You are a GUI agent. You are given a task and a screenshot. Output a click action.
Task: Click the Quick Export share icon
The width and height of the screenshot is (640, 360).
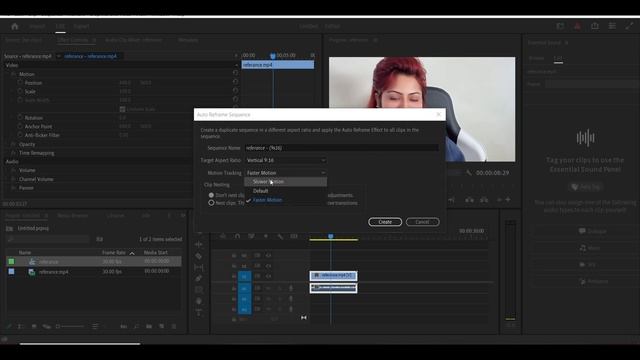pyautogui.click(x=595, y=26)
